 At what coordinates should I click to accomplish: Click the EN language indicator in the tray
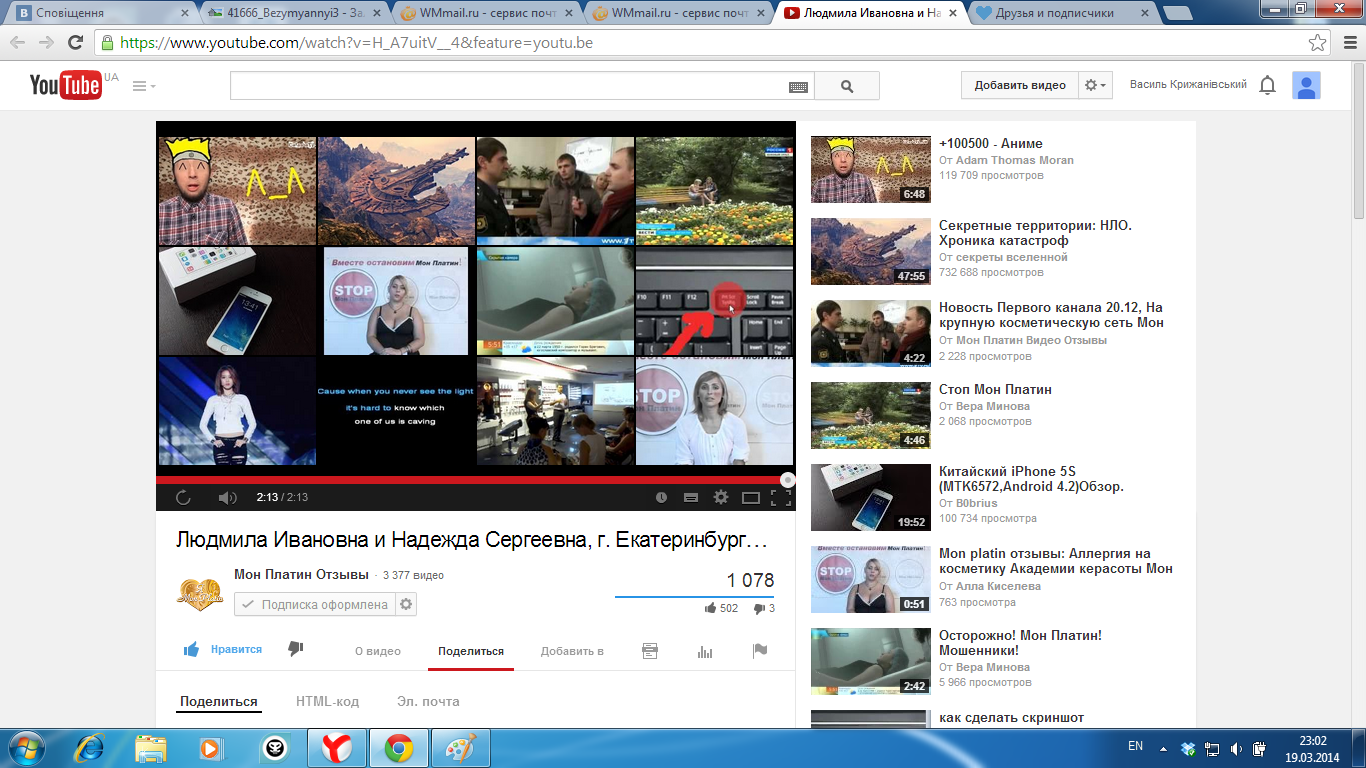click(x=1136, y=746)
